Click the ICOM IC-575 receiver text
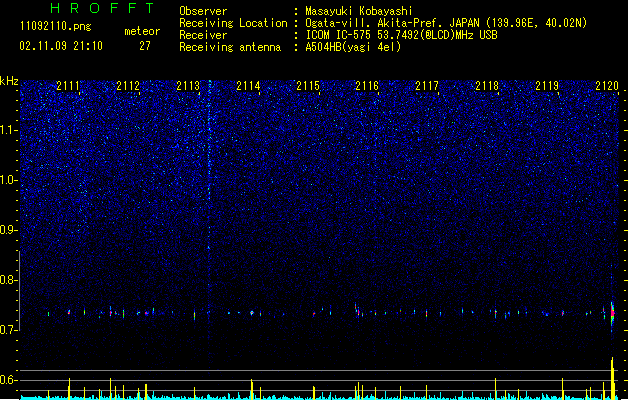629x400 pixels. (x=402, y=35)
